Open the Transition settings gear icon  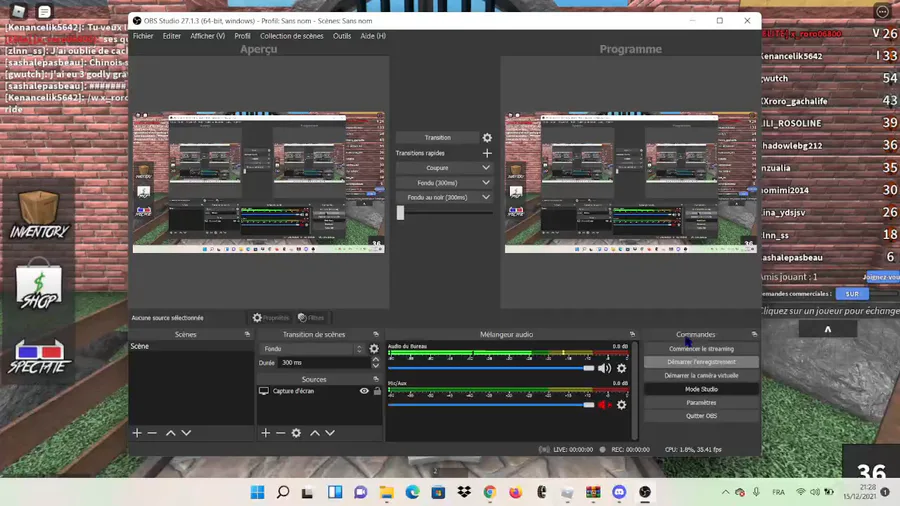coord(487,138)
